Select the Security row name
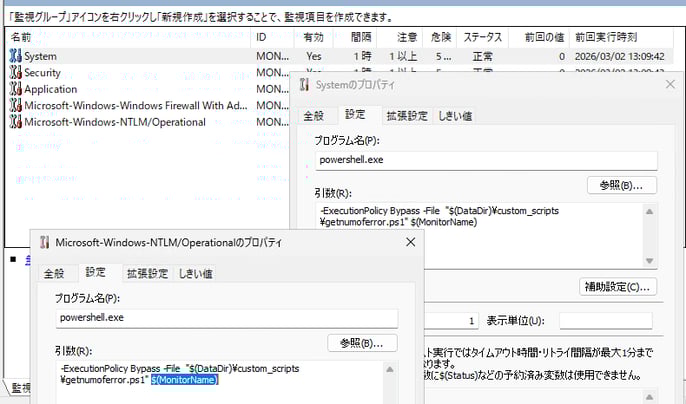The image size is (686, 404). click(x=42, y=73)
